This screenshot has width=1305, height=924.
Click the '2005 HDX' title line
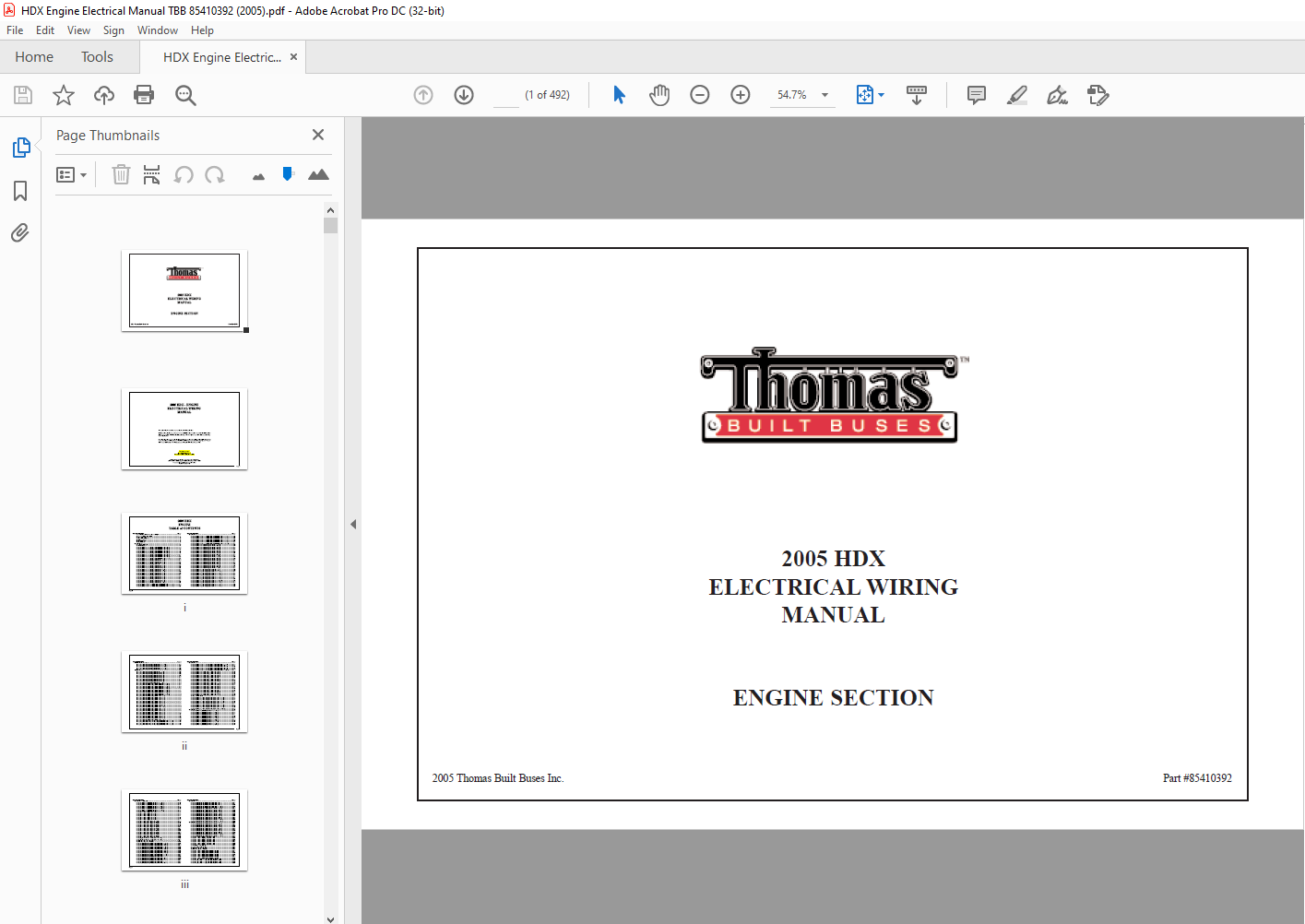[833, 559]
